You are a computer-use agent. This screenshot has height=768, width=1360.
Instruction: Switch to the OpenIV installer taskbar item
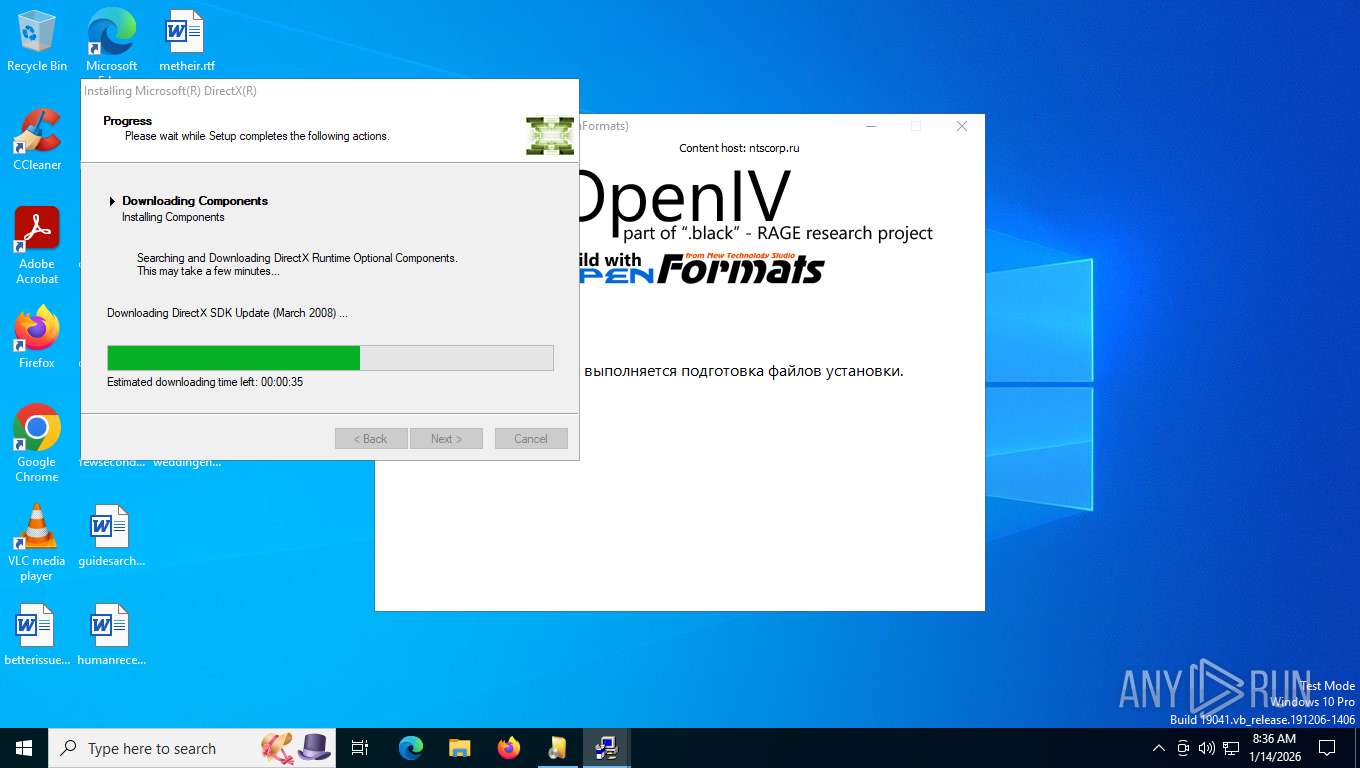558,748
